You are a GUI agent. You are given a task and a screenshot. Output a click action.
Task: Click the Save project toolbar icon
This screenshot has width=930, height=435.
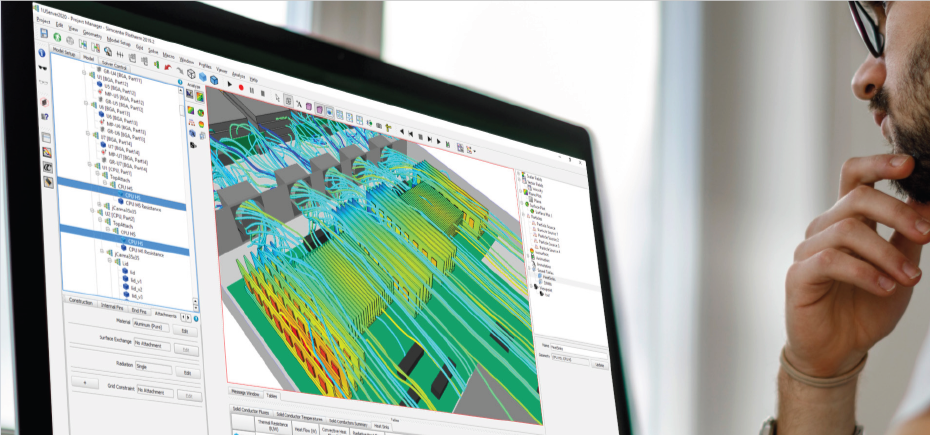click(44, 33)
